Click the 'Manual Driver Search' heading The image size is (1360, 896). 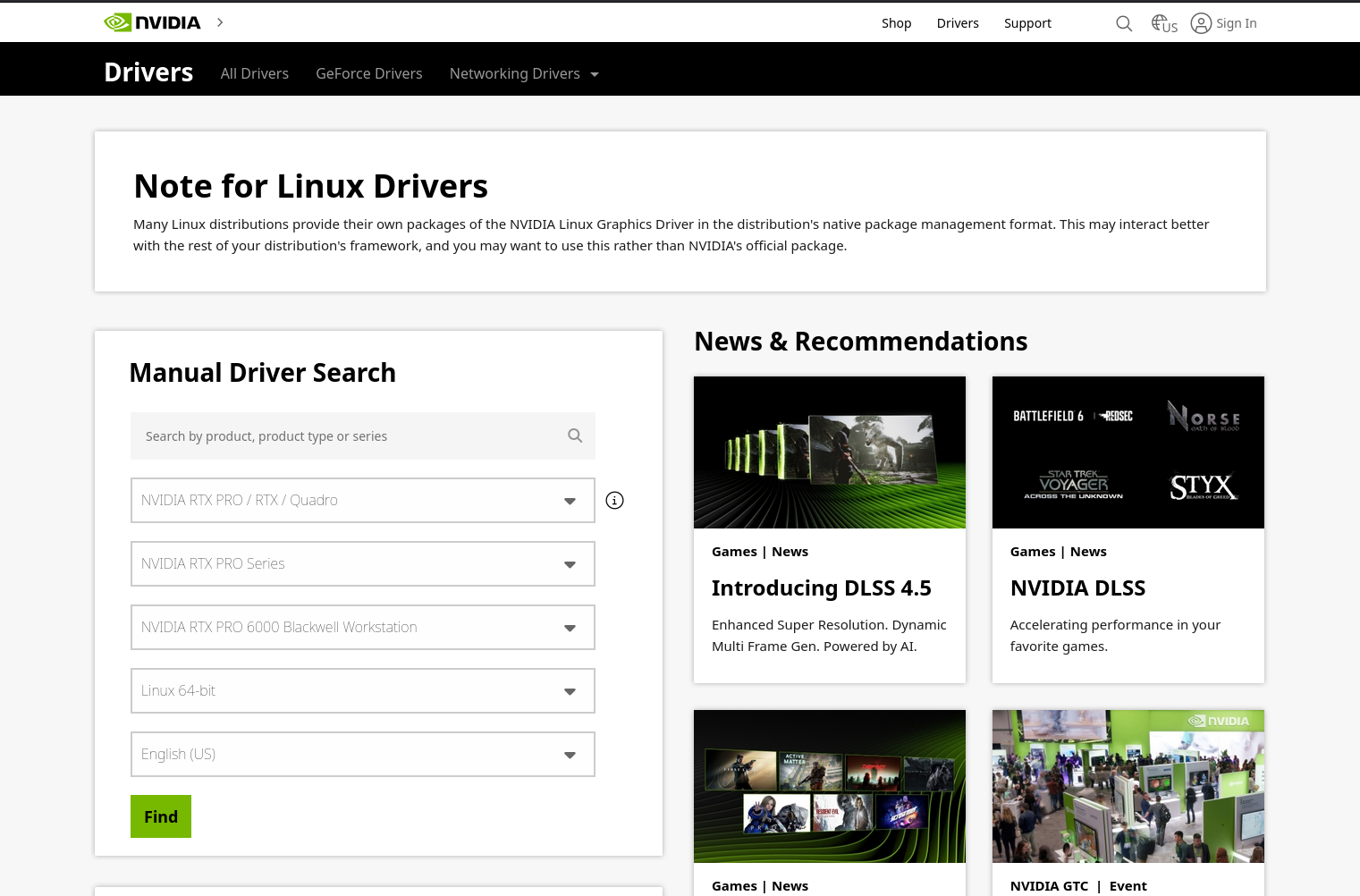click(x=262, y=372)
